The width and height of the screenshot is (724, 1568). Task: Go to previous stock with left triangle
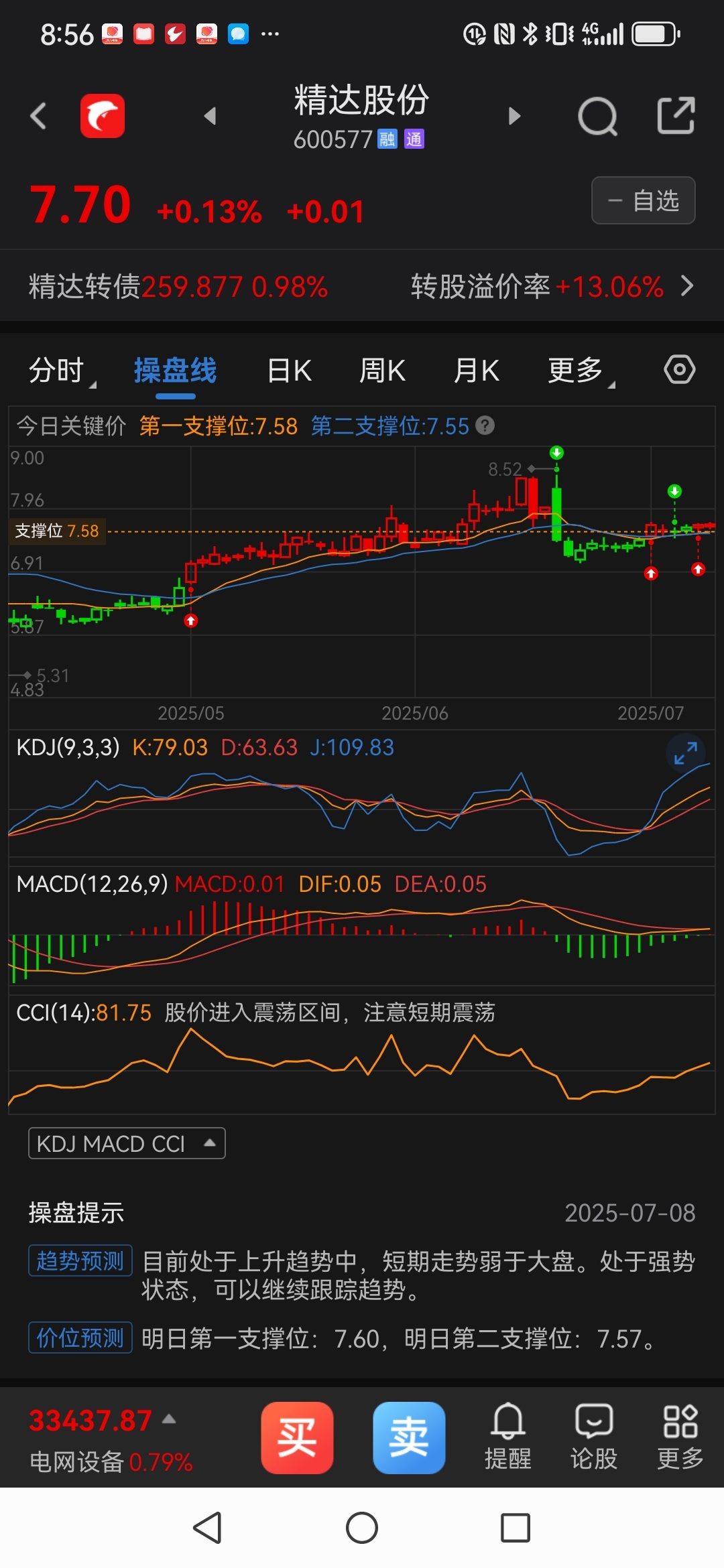click(x=210, y=117)
